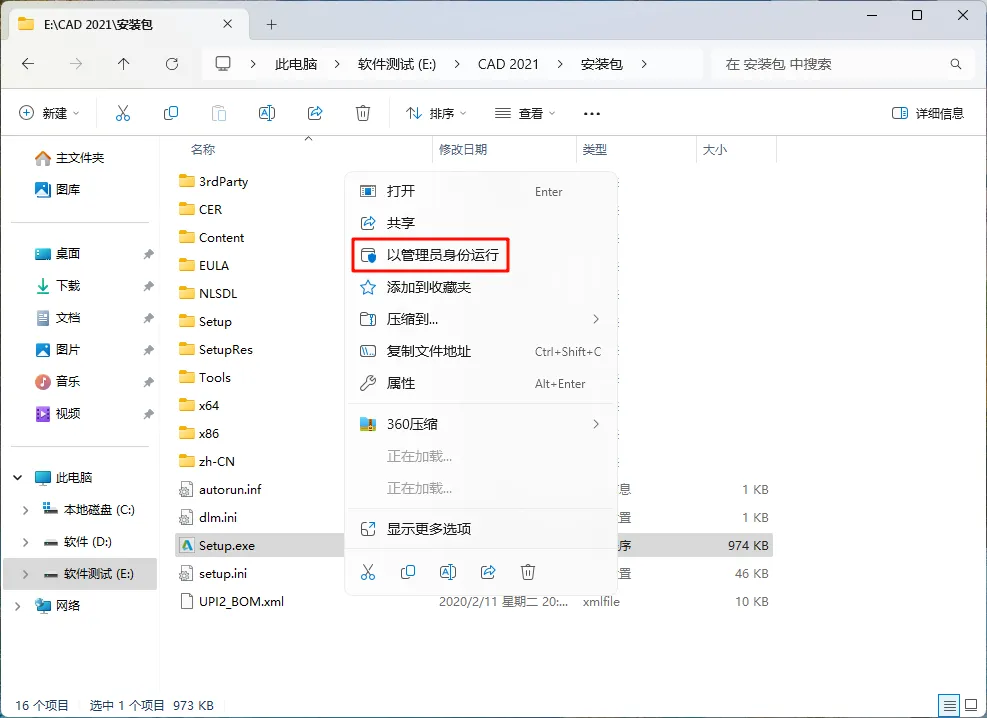The image size is (987, 718).
Task: Click the share icon at context menu bottom
Action: pos(488,572)
